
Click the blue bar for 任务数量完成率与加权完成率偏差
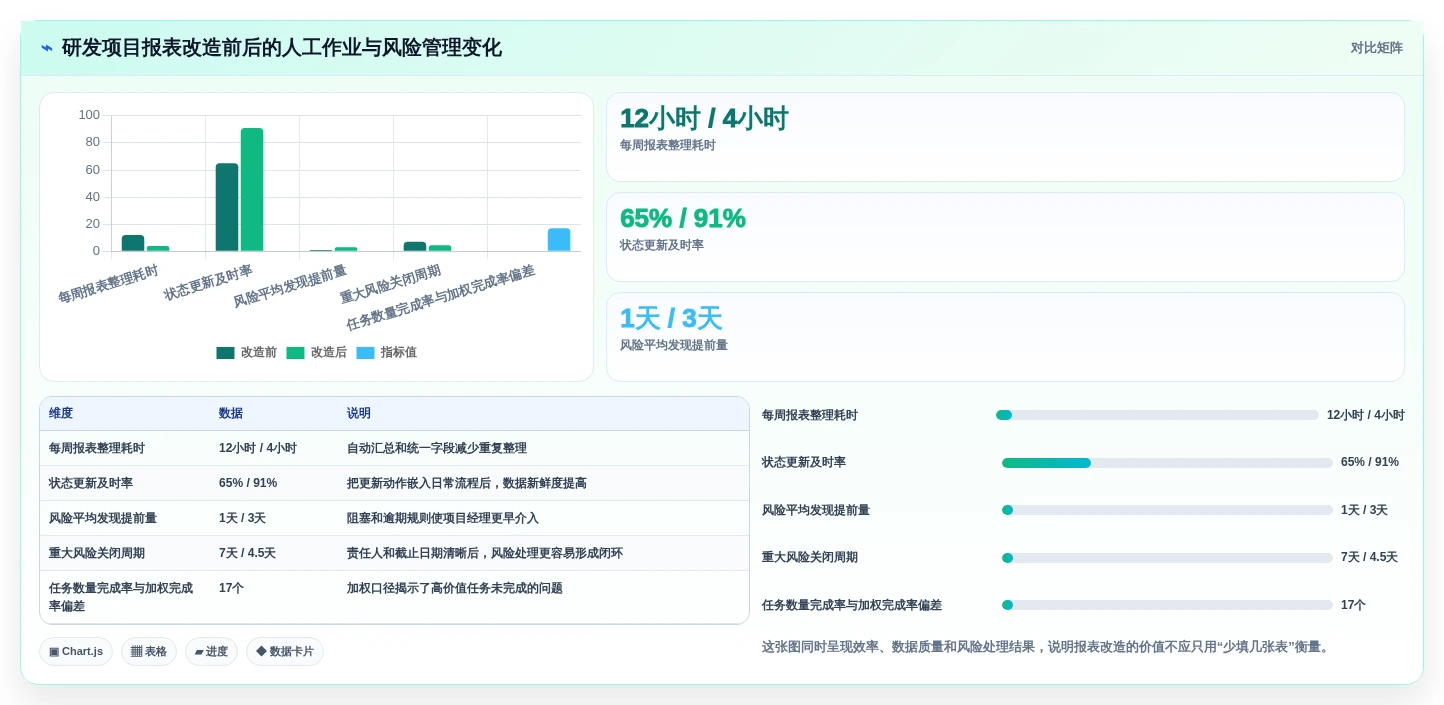pos(559,239)
